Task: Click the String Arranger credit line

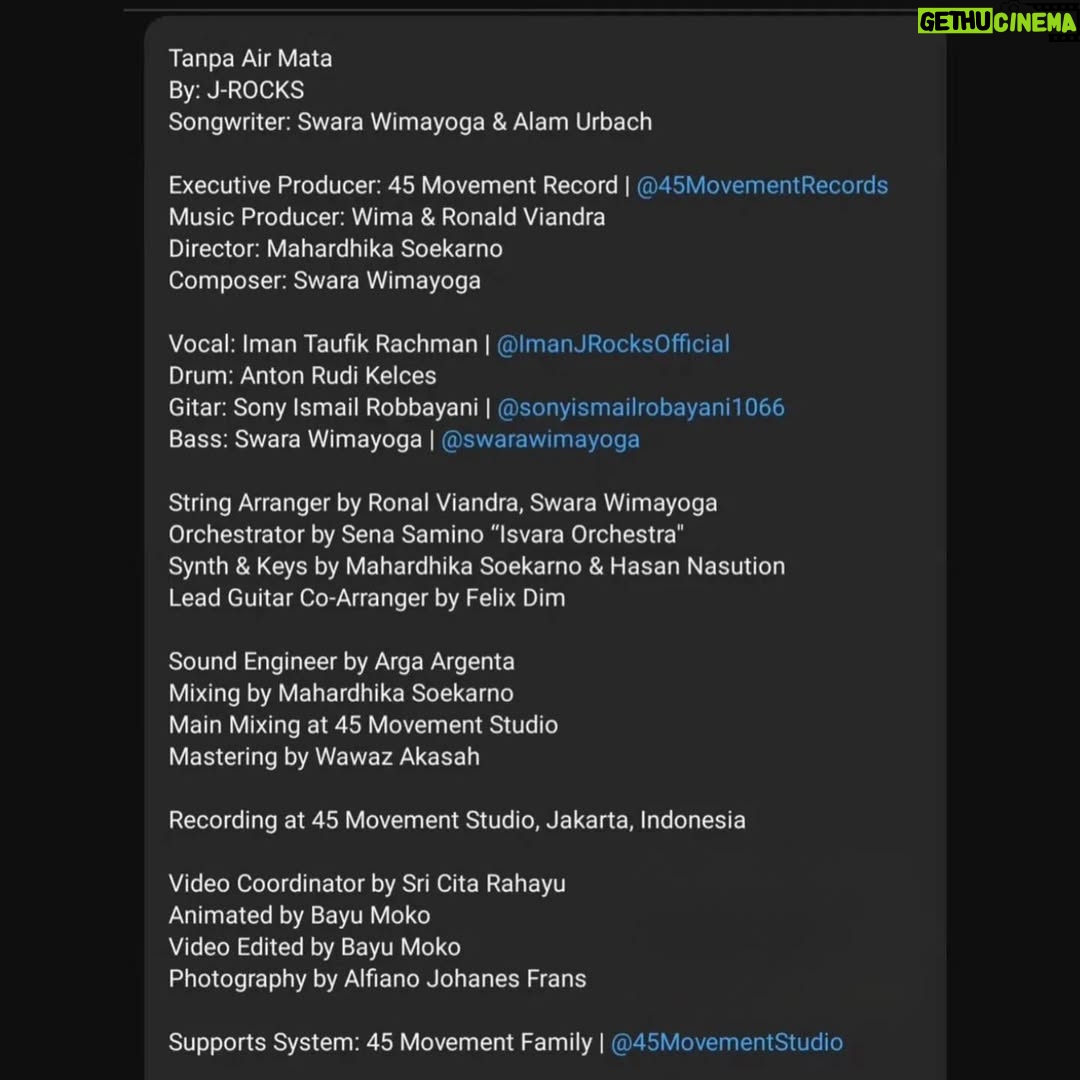Action: (443, 503)
